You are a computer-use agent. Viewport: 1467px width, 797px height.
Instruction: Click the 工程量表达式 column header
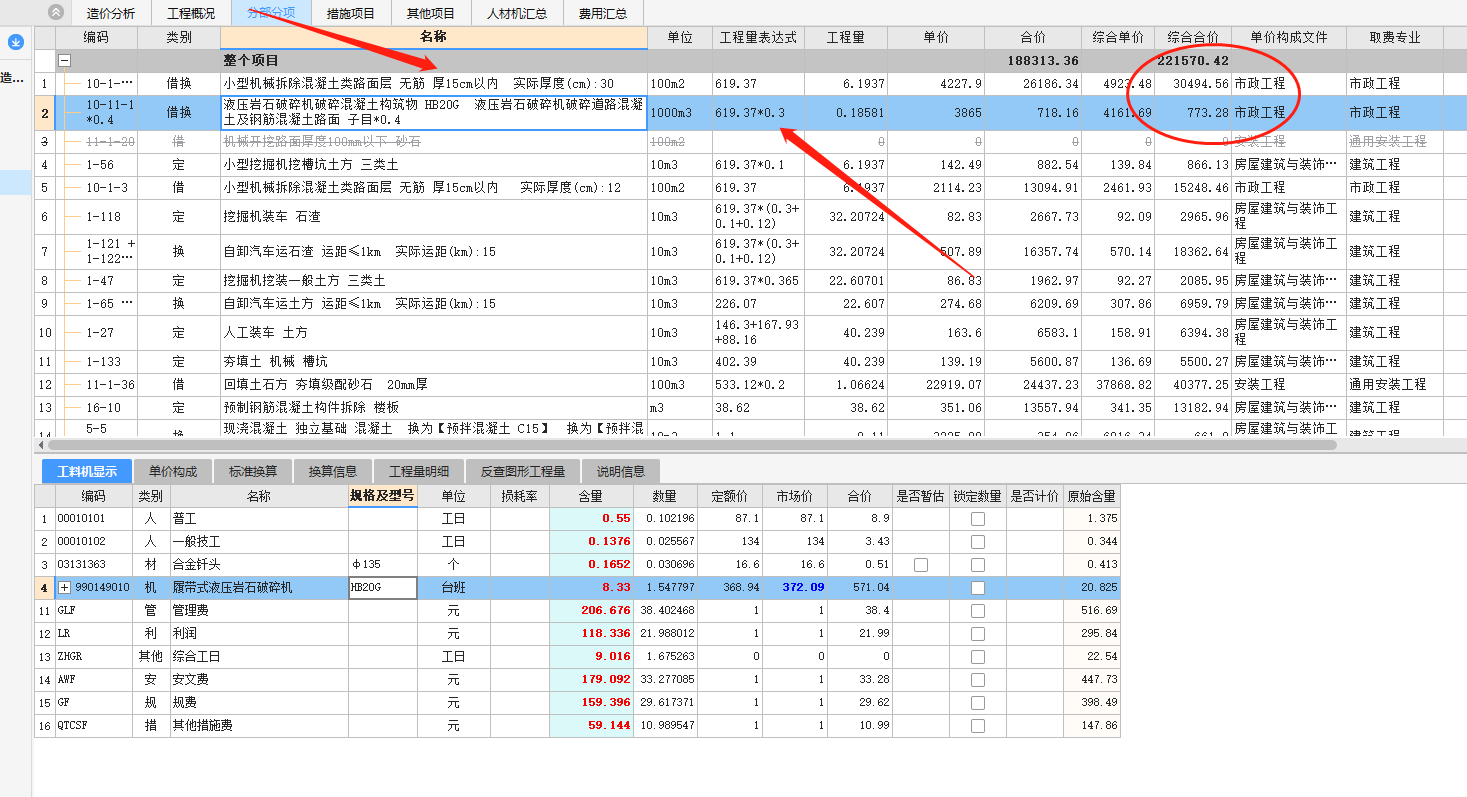758,37
